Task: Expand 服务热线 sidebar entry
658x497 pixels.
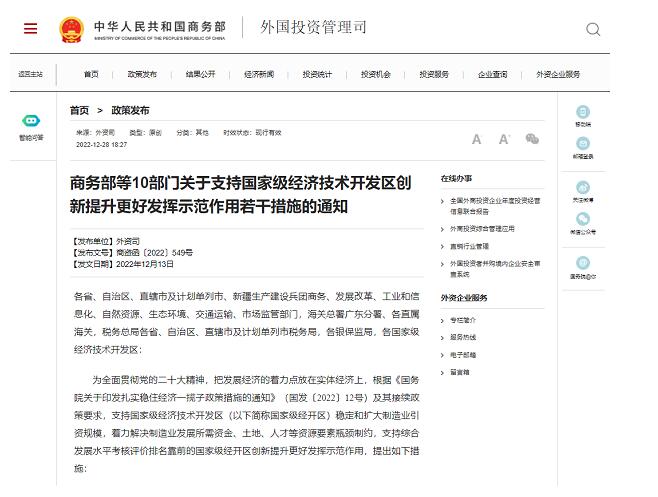Action: [x=463, y=337]
